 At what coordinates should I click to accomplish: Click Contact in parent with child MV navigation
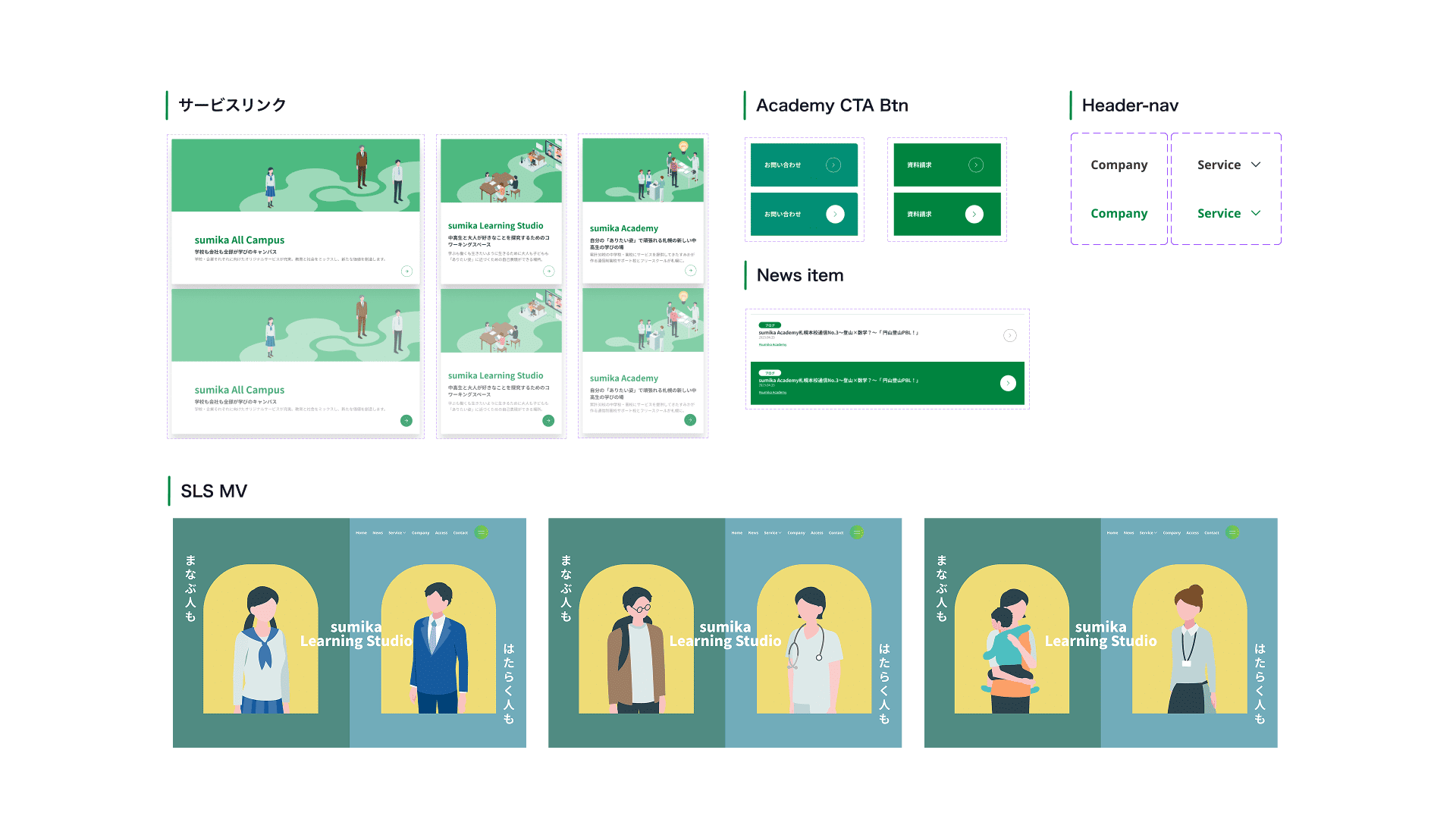pos(1212,533)
